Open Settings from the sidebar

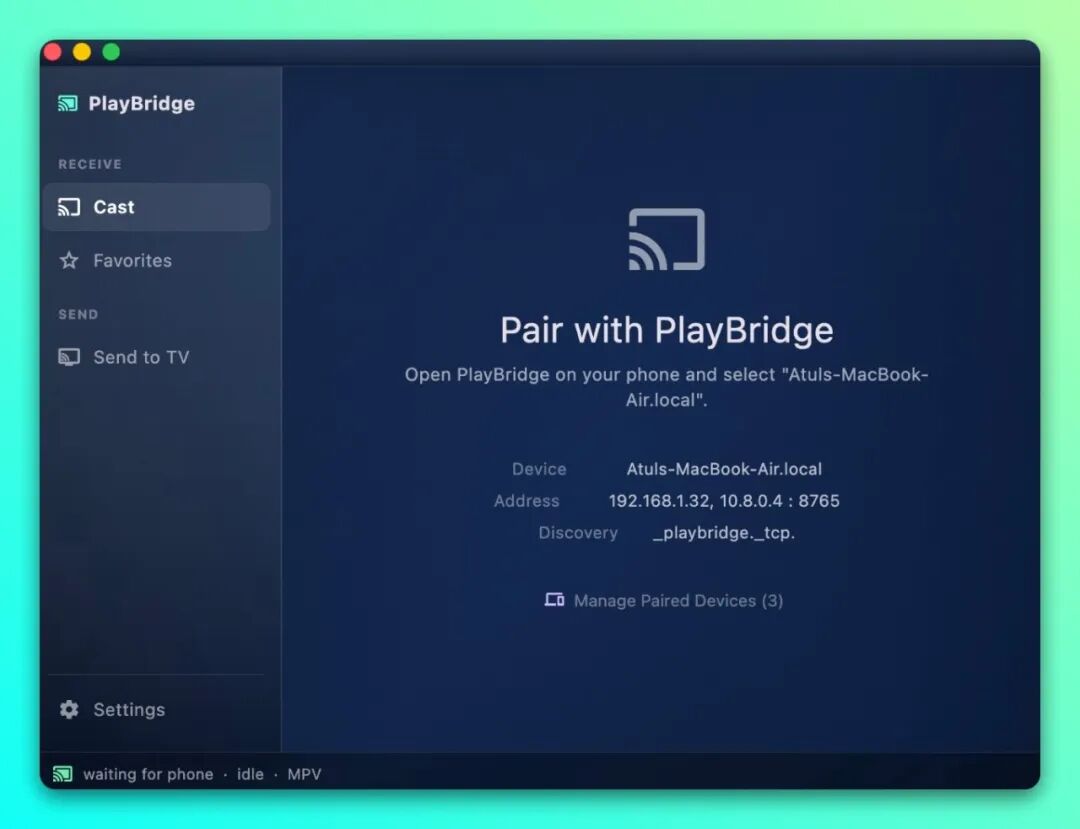tap(156, 709)
